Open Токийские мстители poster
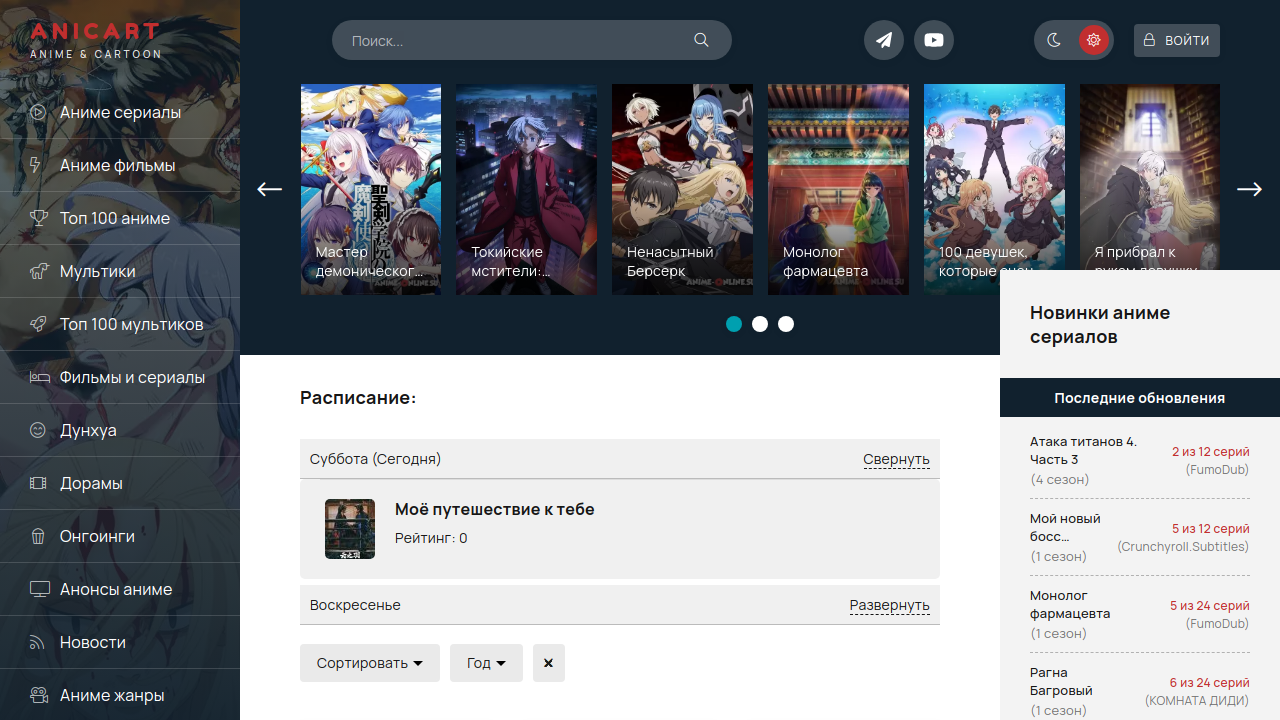Screen dimensions: 1280x720 coord(526,189)
